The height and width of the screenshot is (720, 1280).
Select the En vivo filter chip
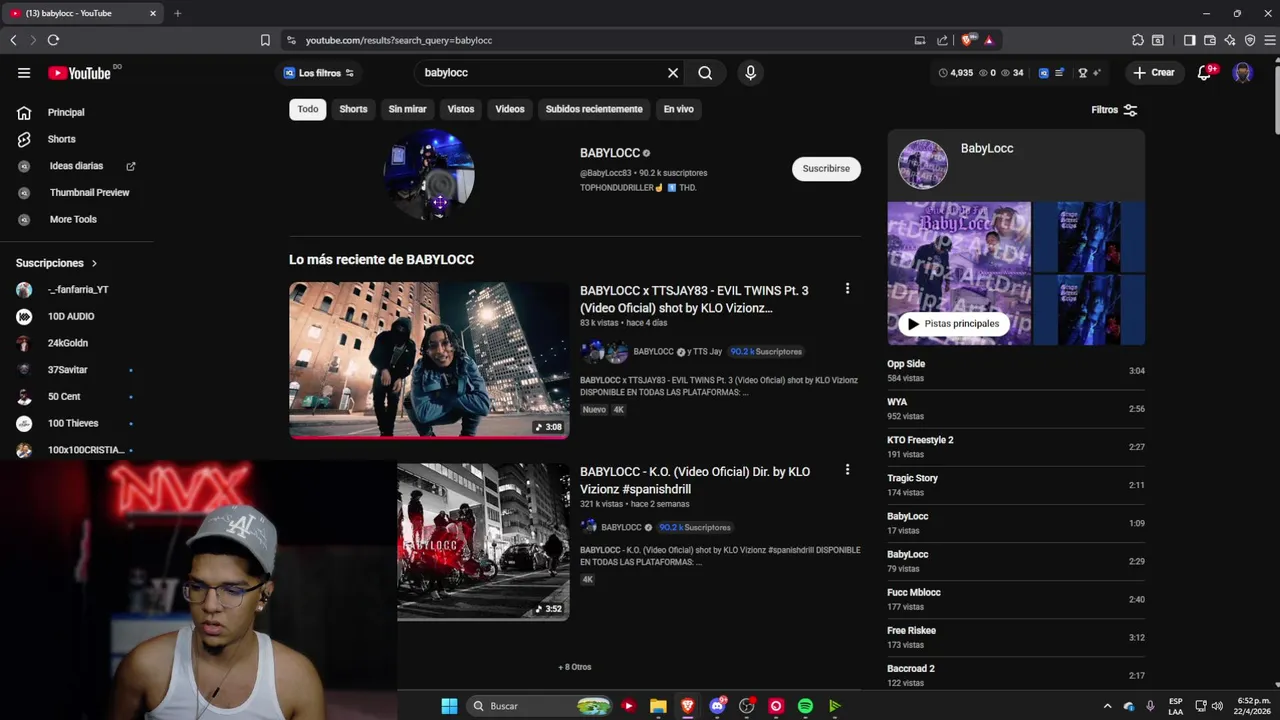678,109
